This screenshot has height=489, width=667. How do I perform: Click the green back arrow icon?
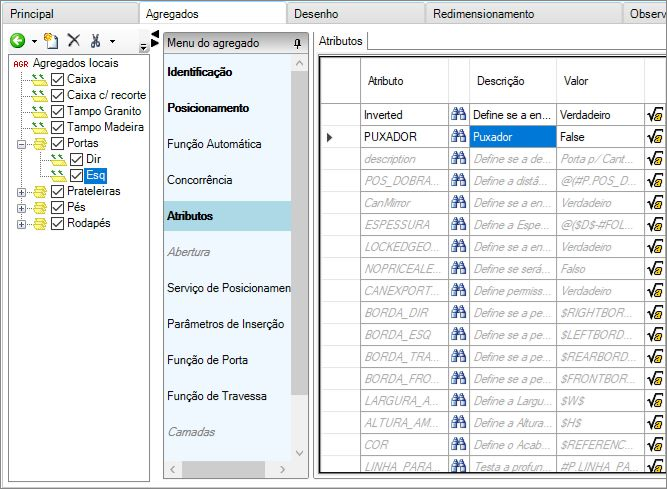[x=17, y=41]
